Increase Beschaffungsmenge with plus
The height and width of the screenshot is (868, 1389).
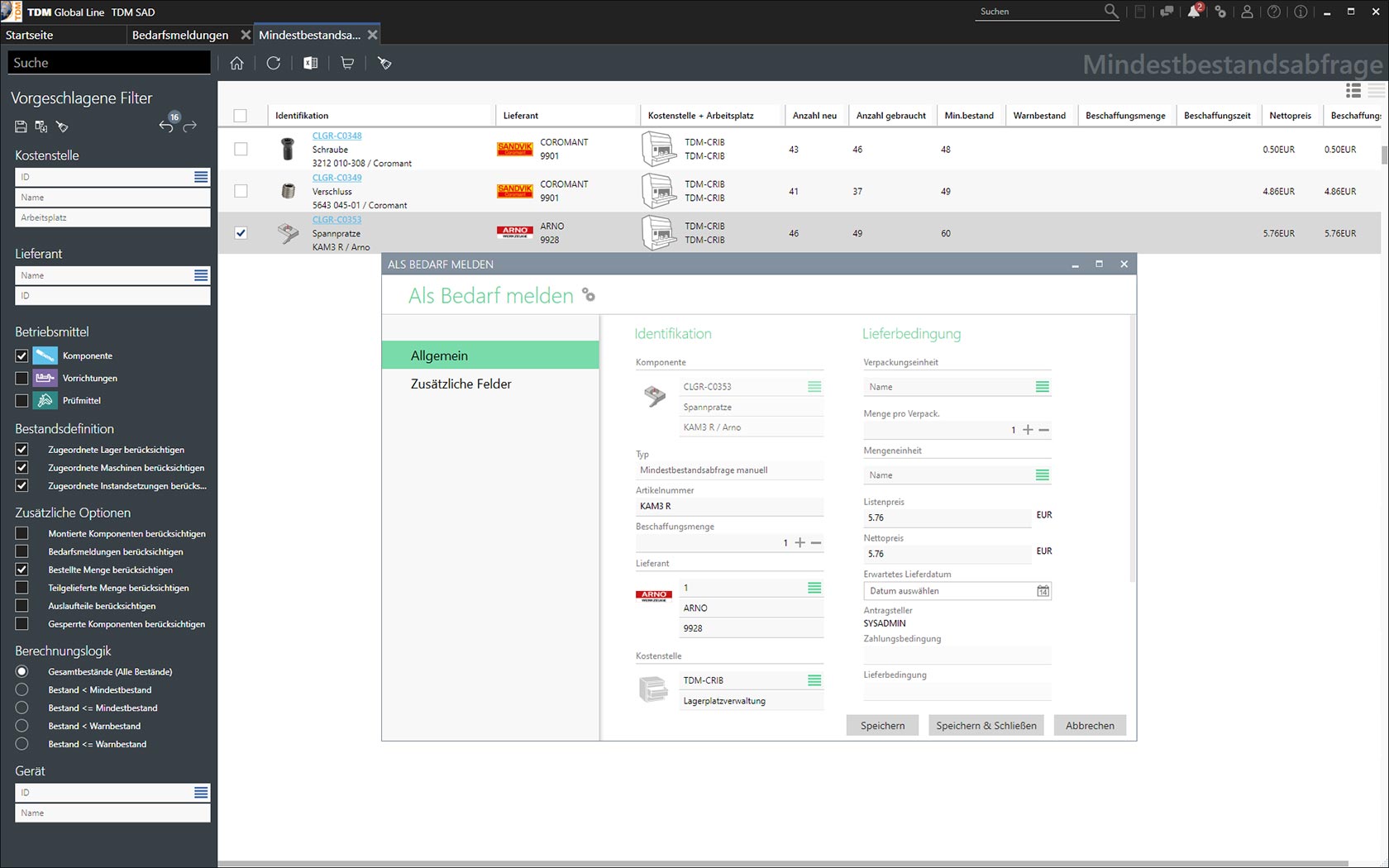800,543
